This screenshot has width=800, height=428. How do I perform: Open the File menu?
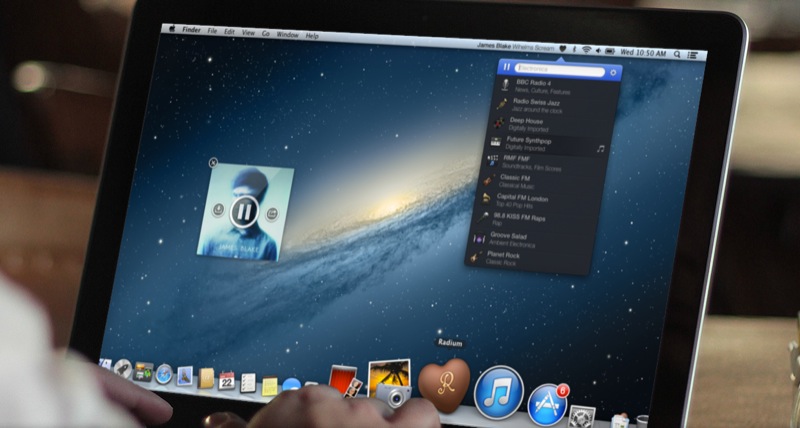pos(212,32)
